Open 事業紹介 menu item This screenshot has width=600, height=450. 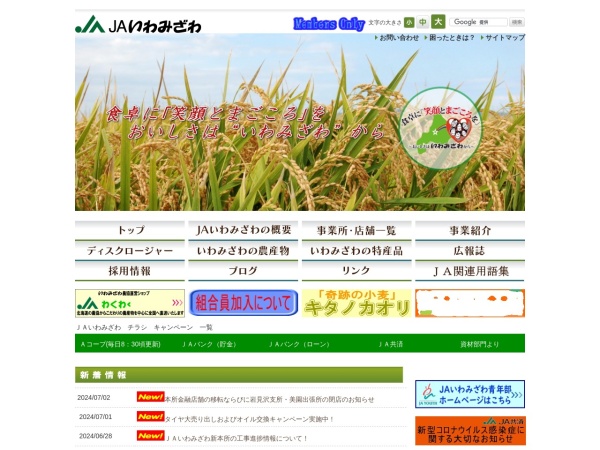click(470, 230)
